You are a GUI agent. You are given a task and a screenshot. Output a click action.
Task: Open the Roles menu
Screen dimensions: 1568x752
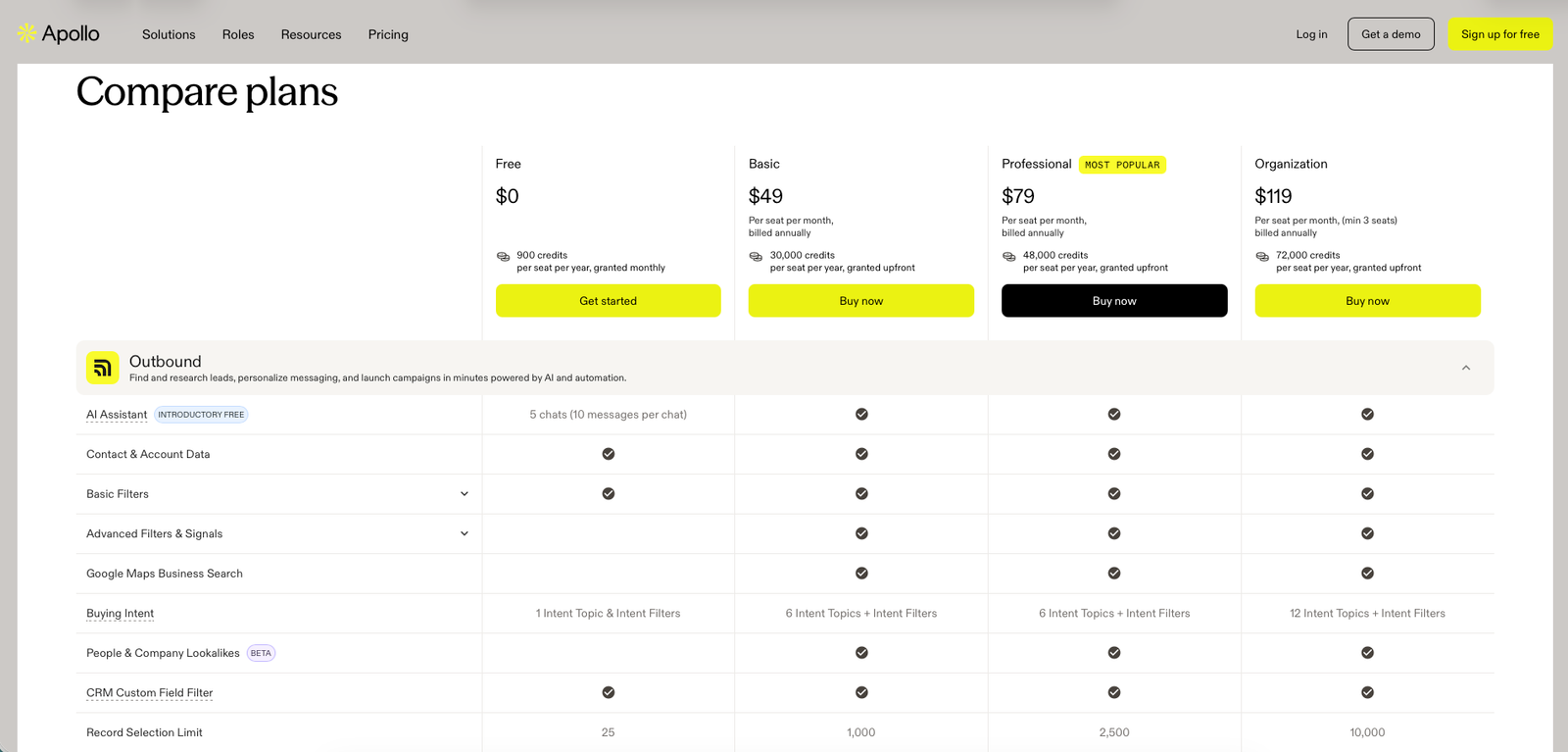coord(238,34)
